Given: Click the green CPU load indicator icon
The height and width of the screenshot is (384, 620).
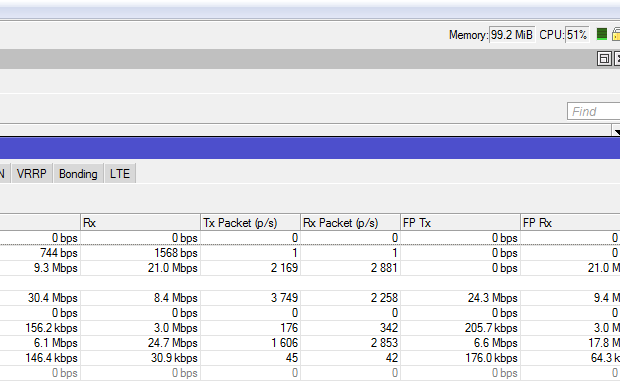Looking at the screenshot, I should tap(601, 34).
